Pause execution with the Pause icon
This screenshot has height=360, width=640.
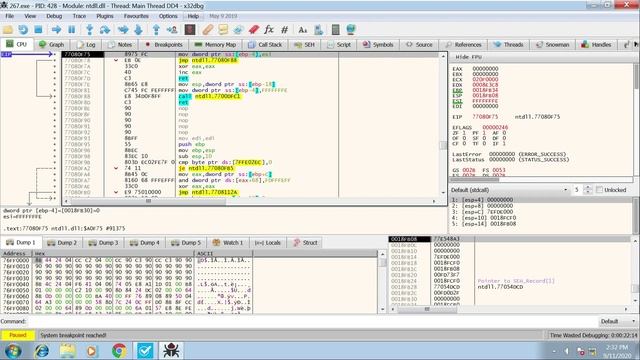click(72, 29)
